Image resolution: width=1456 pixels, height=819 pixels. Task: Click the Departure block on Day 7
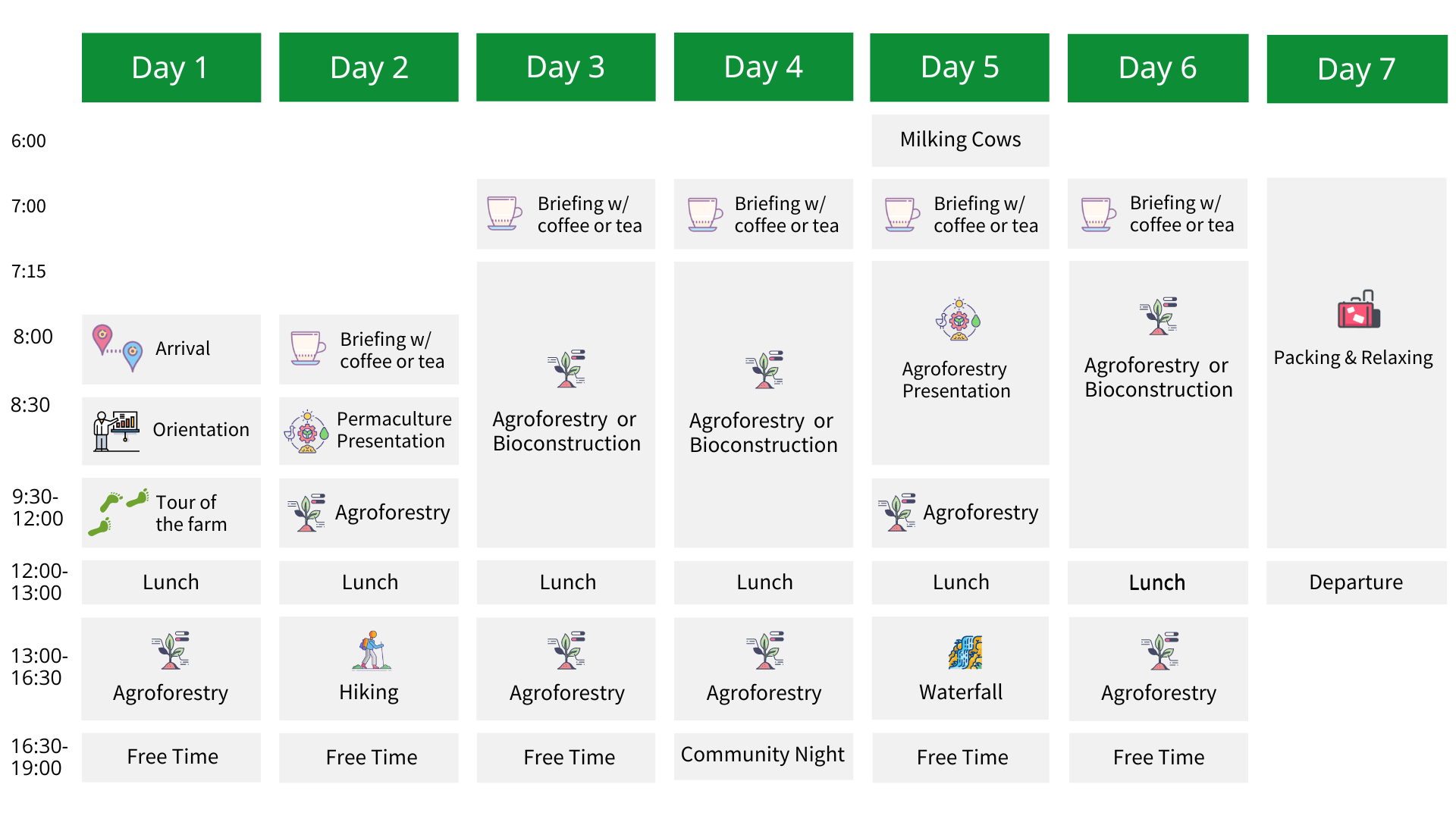pyautogui.click(x=1356, y=582)
